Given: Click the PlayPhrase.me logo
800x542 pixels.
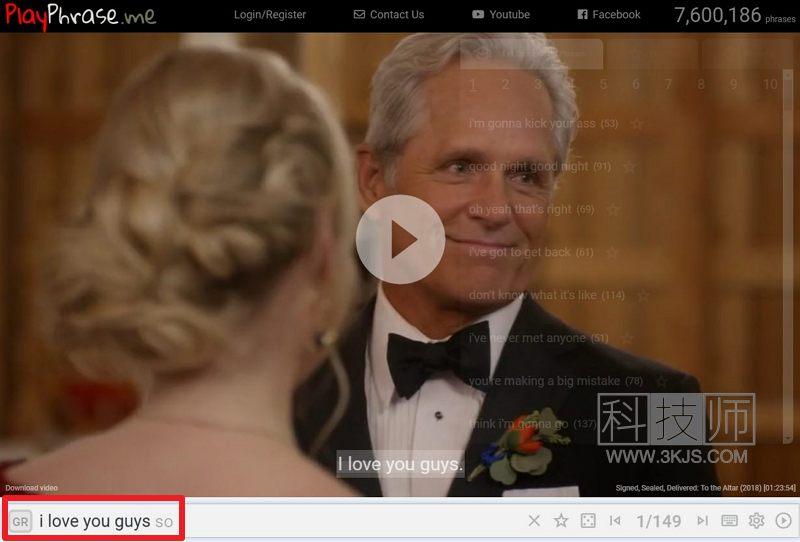Looking at the screenshot, I should (x=80, y=15).
